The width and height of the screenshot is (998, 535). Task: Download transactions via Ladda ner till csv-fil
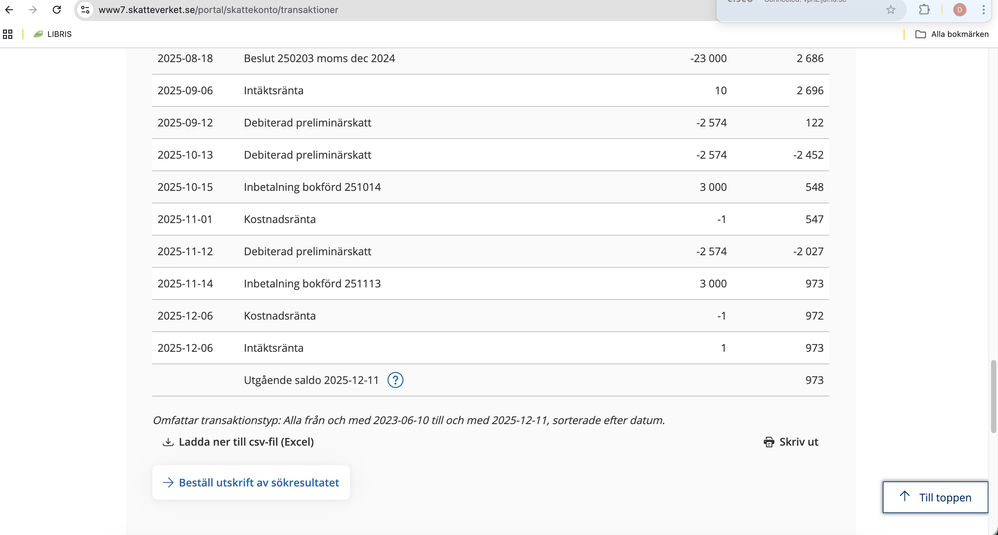tap(238, 442)
